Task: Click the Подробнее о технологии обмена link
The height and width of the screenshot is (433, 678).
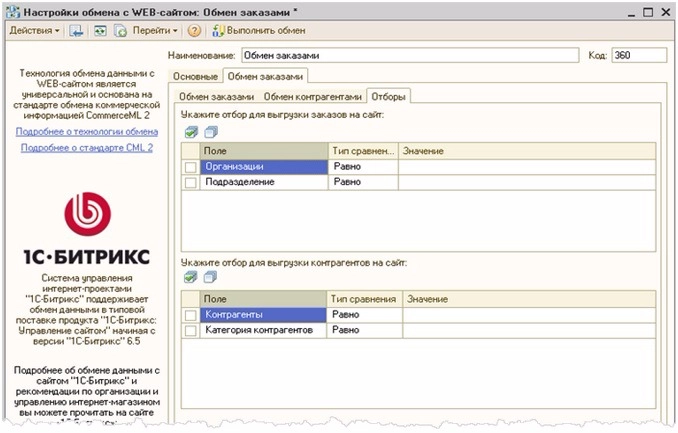Action: coord(87,131)
